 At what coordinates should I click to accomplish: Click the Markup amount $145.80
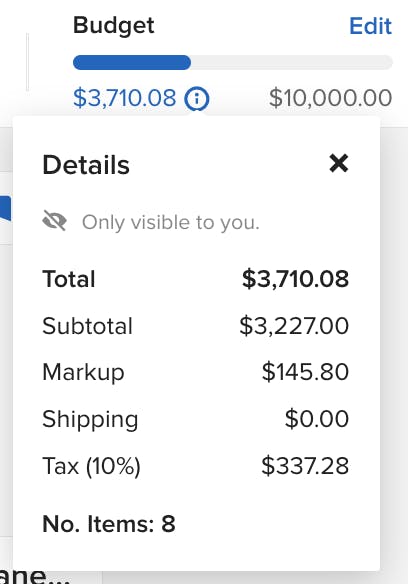point(305,372)
